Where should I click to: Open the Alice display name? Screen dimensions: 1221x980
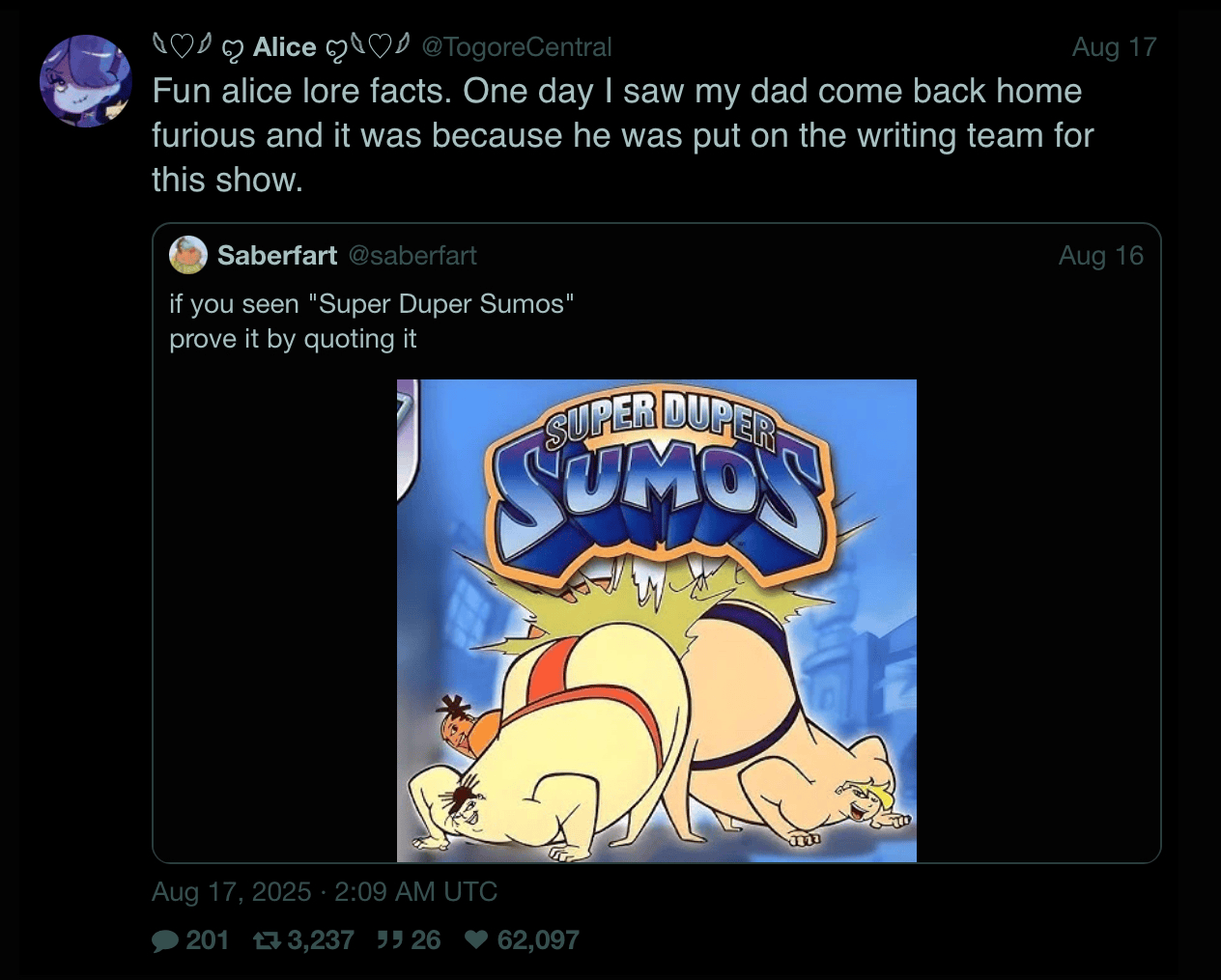tap(284, 47)
